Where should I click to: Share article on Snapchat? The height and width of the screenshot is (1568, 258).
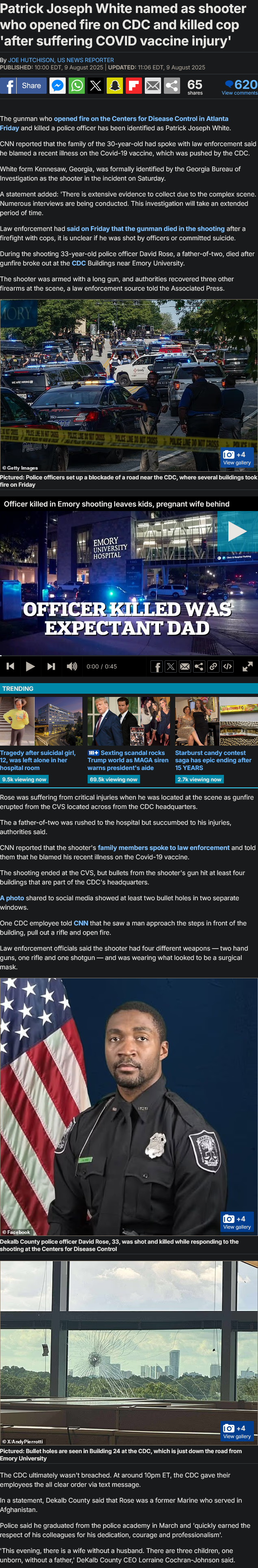point(114,86)
